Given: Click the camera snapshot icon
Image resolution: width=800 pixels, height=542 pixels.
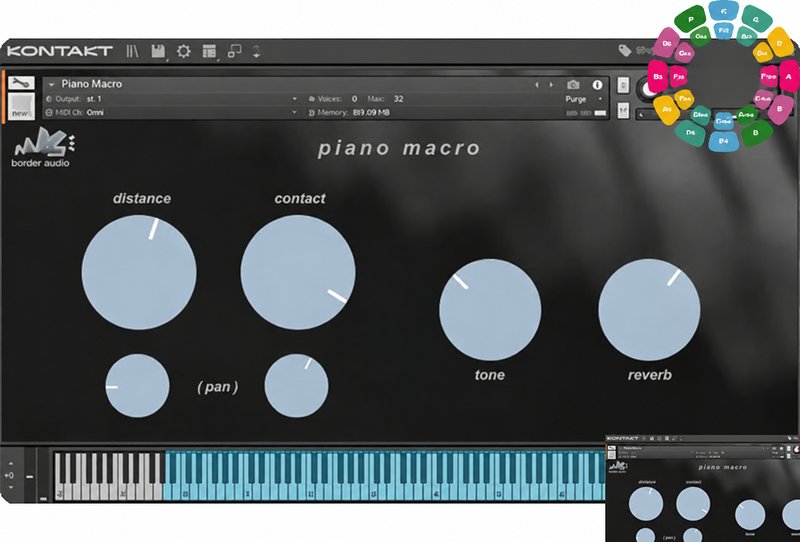Looking at the screenshot, I should point(573,85).
